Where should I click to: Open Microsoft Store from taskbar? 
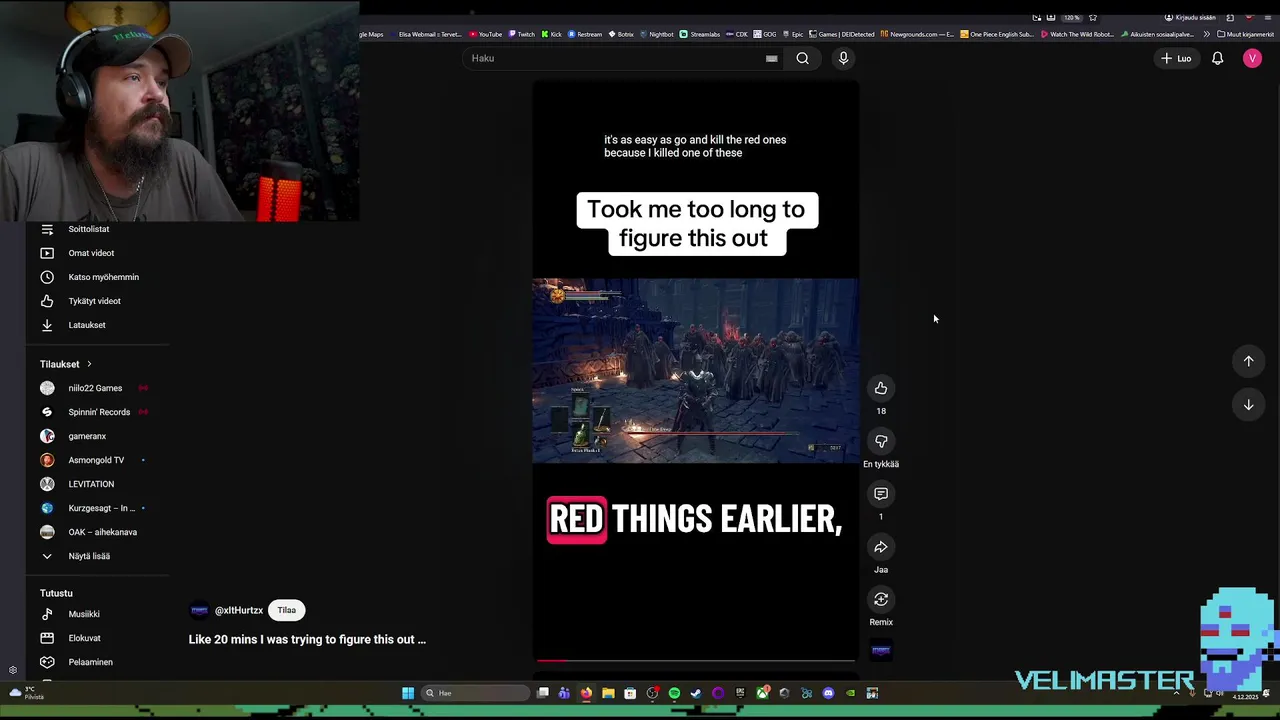[x=630, y=693]
